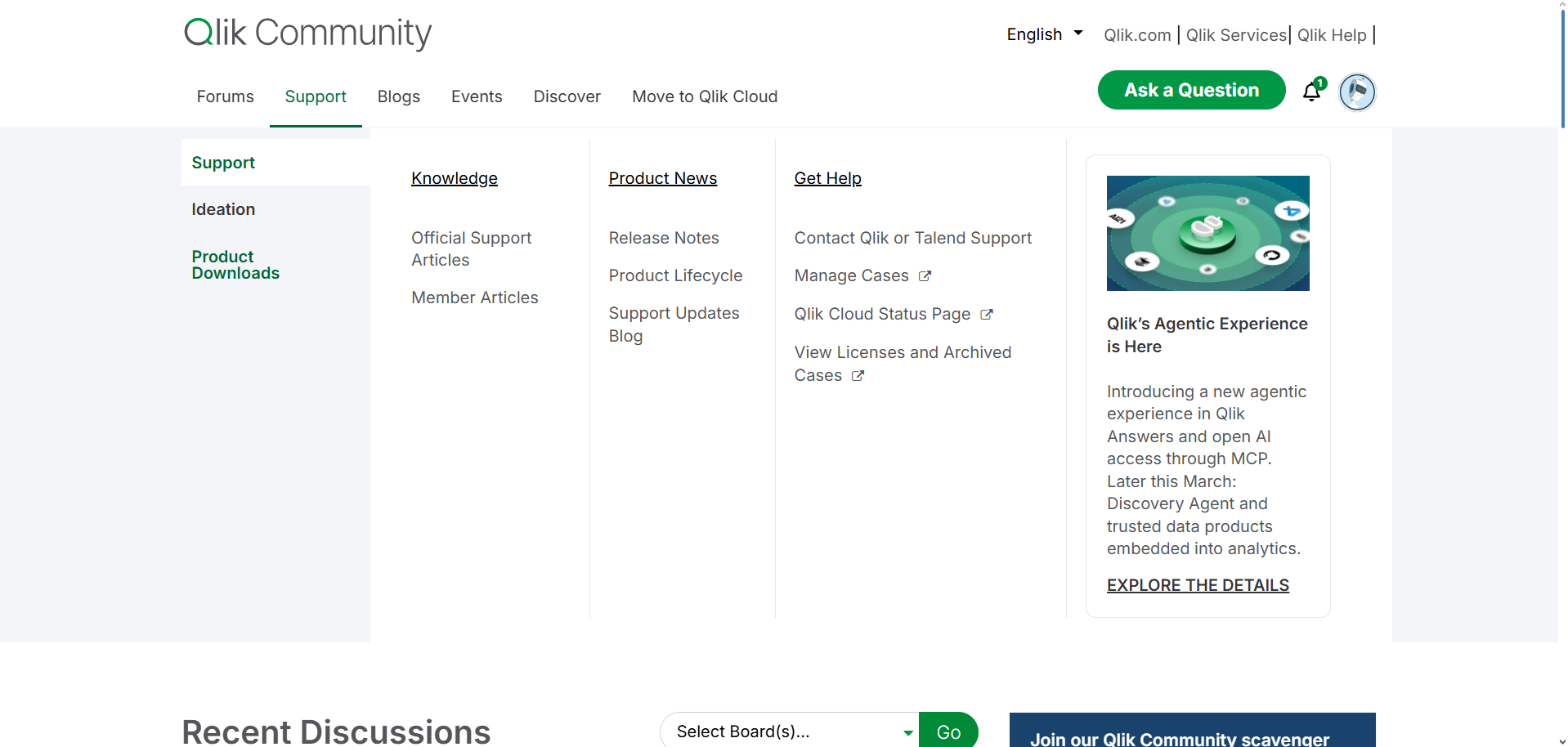Open the user profile avatar
The height and width of the screenshot is (747, 1568).
(x=1357, y=92)
